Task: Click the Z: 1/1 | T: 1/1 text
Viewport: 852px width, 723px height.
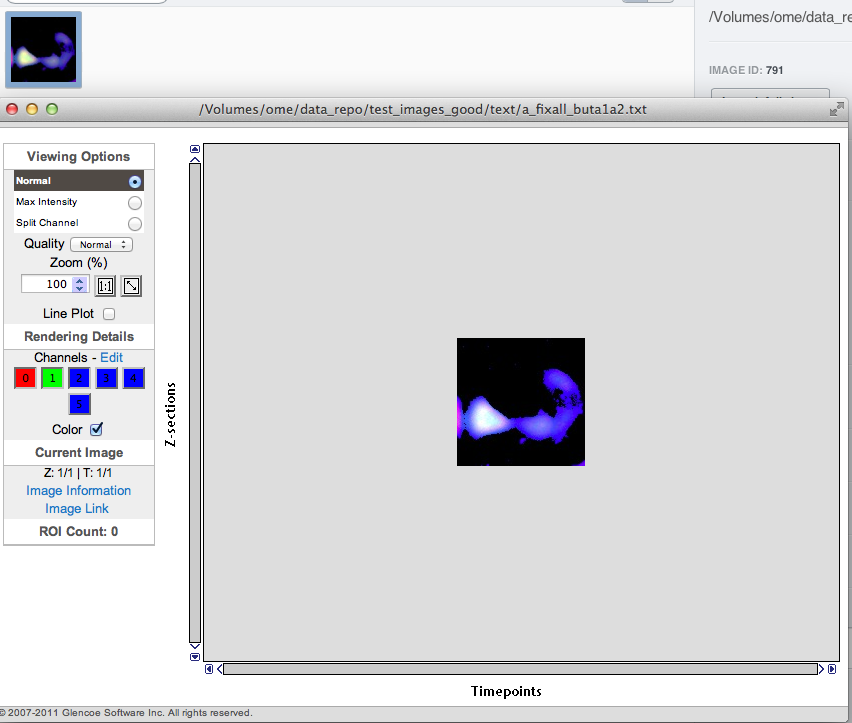Action: click(x=78, y=473)
